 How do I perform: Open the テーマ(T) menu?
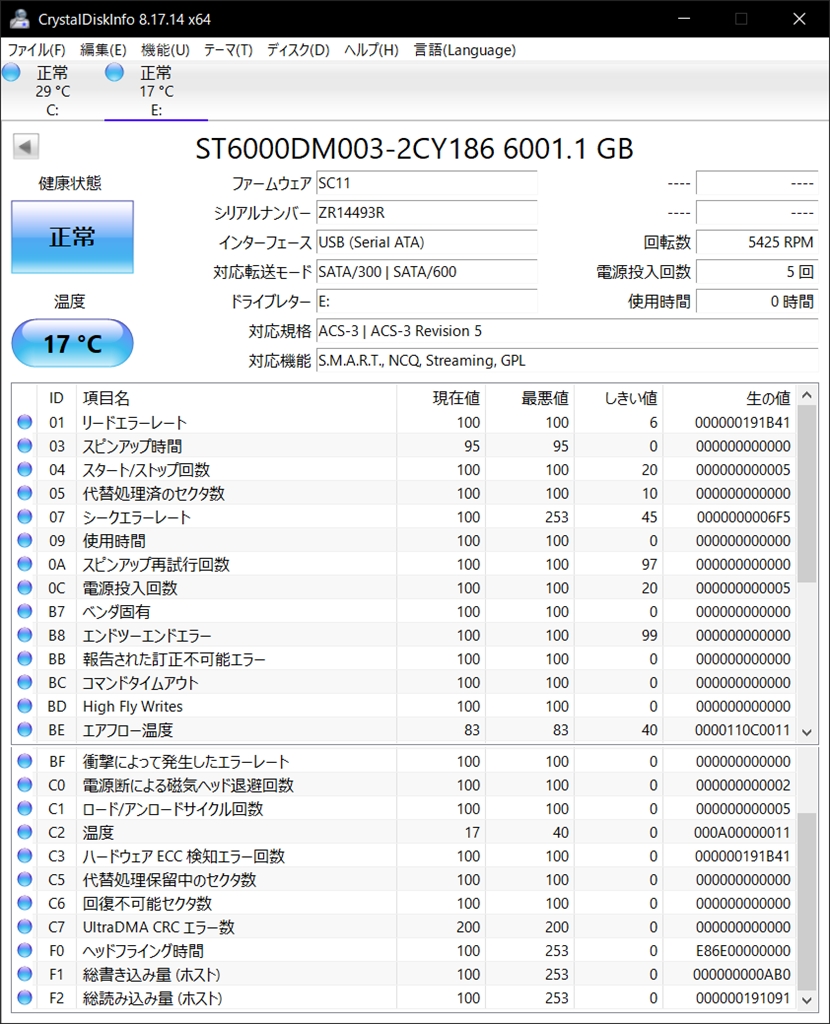point(228,50)
